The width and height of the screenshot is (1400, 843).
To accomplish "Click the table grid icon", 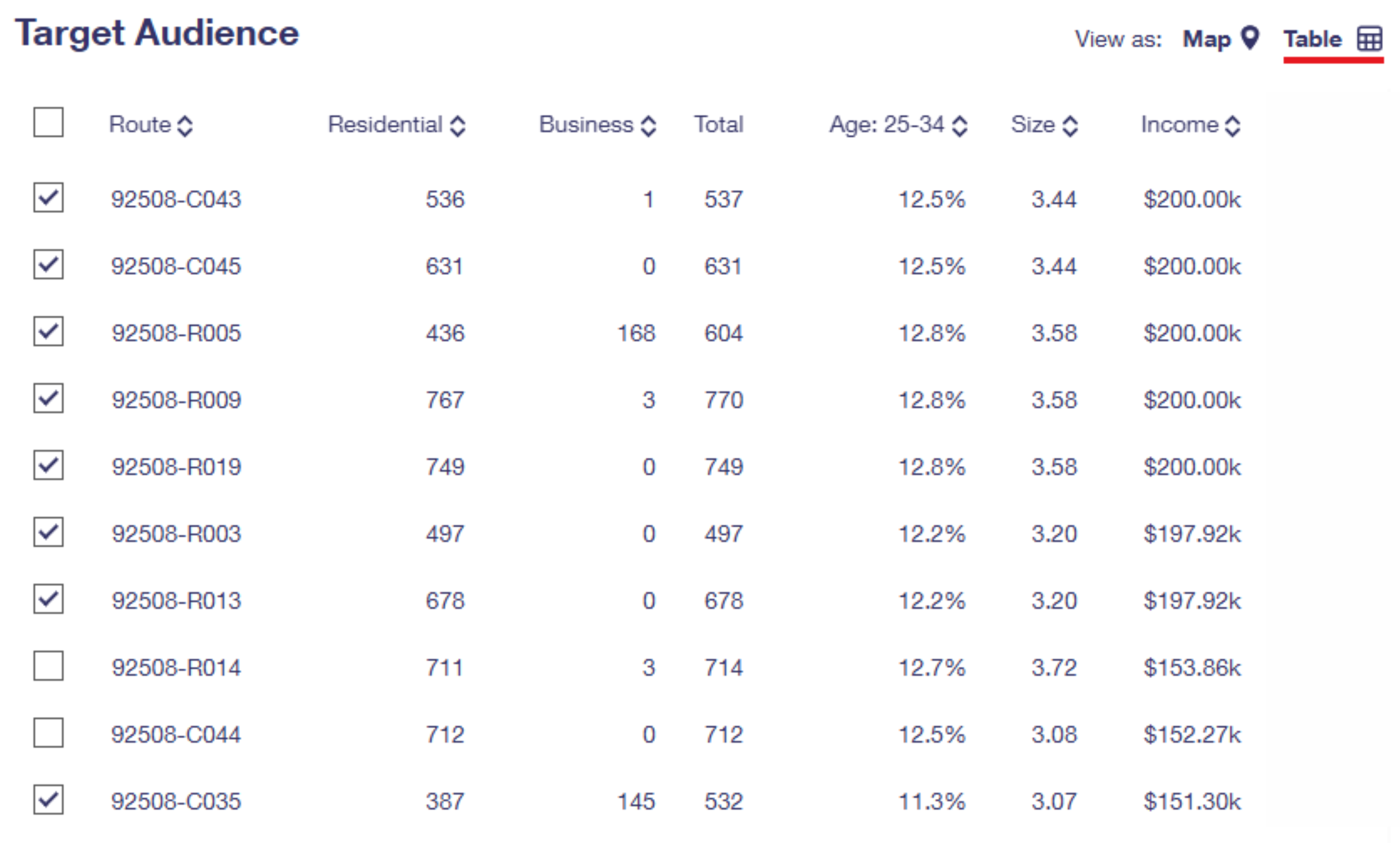I will 1369,39.
